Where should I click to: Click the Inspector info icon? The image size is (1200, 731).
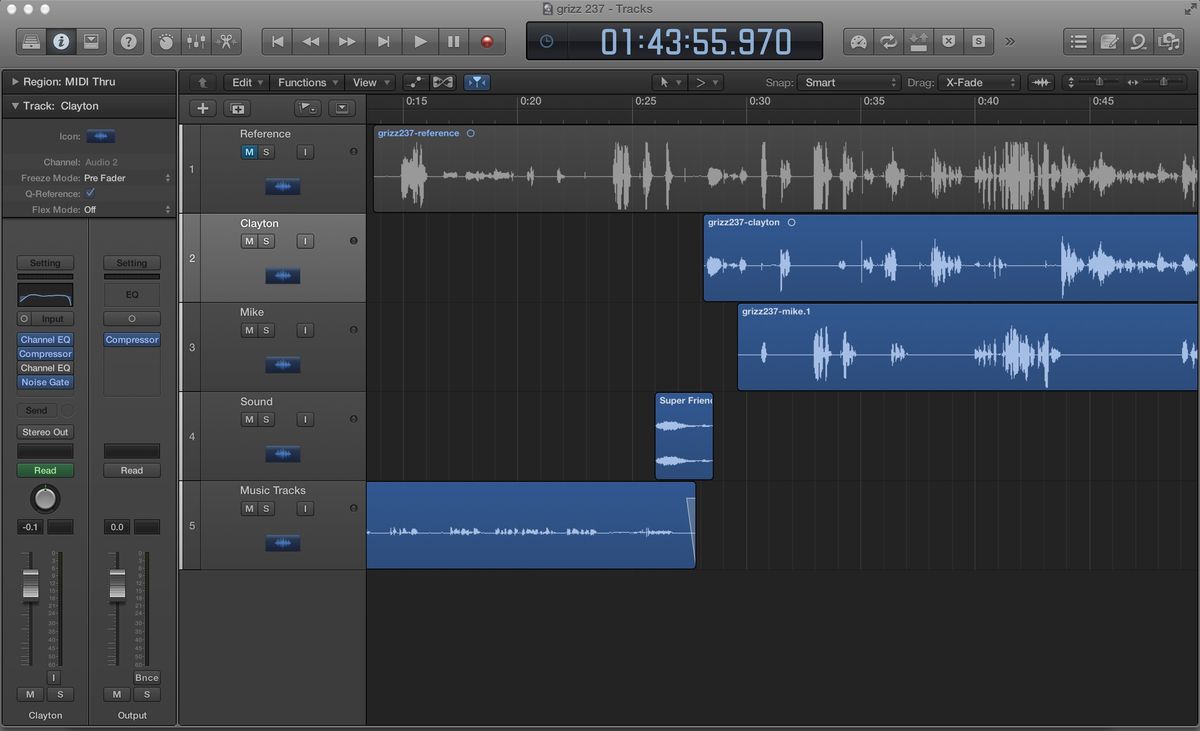point(59,43)
